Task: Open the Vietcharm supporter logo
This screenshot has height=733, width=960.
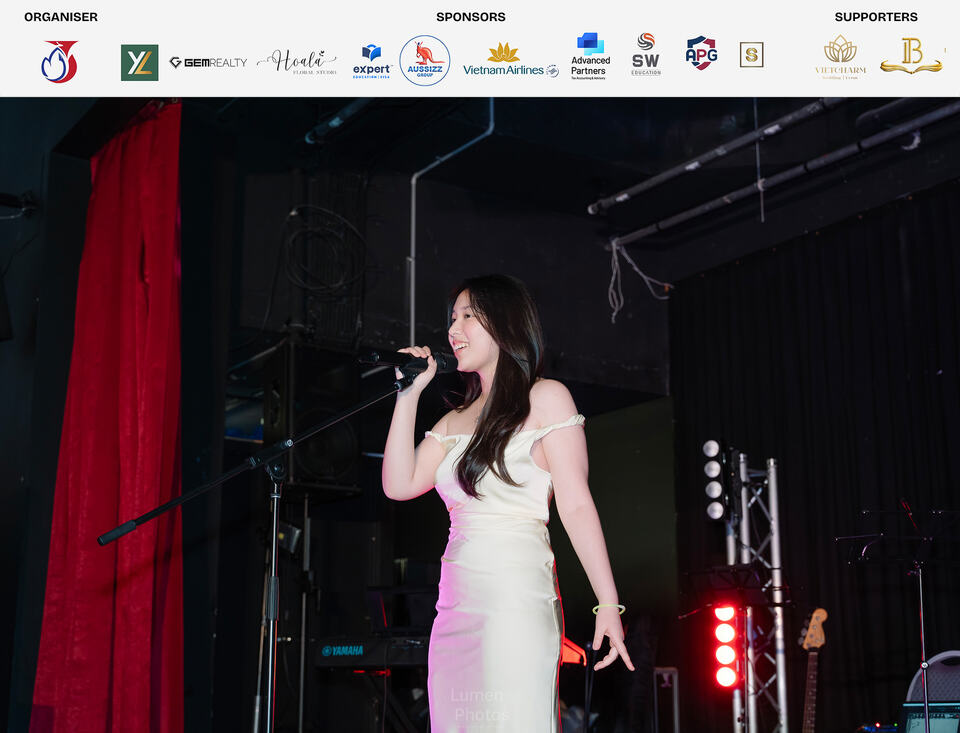Action: point(841,57)
